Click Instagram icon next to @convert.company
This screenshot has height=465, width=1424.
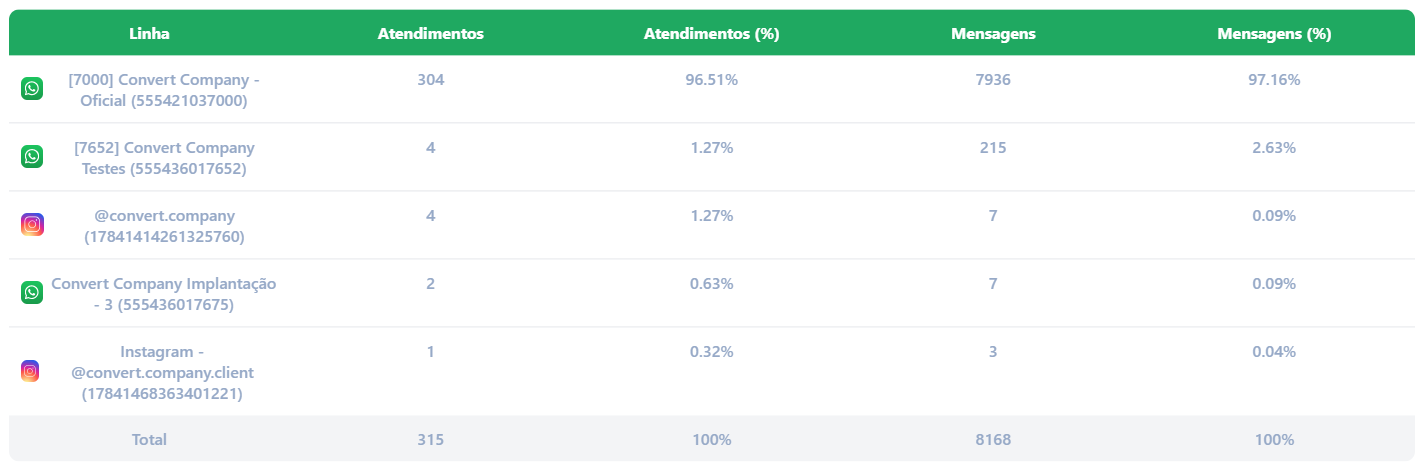(32, 225)
